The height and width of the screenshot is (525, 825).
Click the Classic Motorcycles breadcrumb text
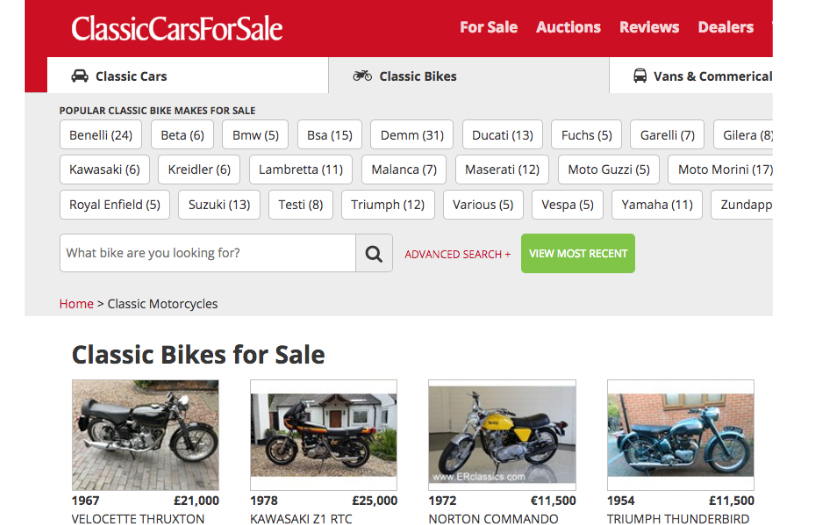click(x=163, y=304)
